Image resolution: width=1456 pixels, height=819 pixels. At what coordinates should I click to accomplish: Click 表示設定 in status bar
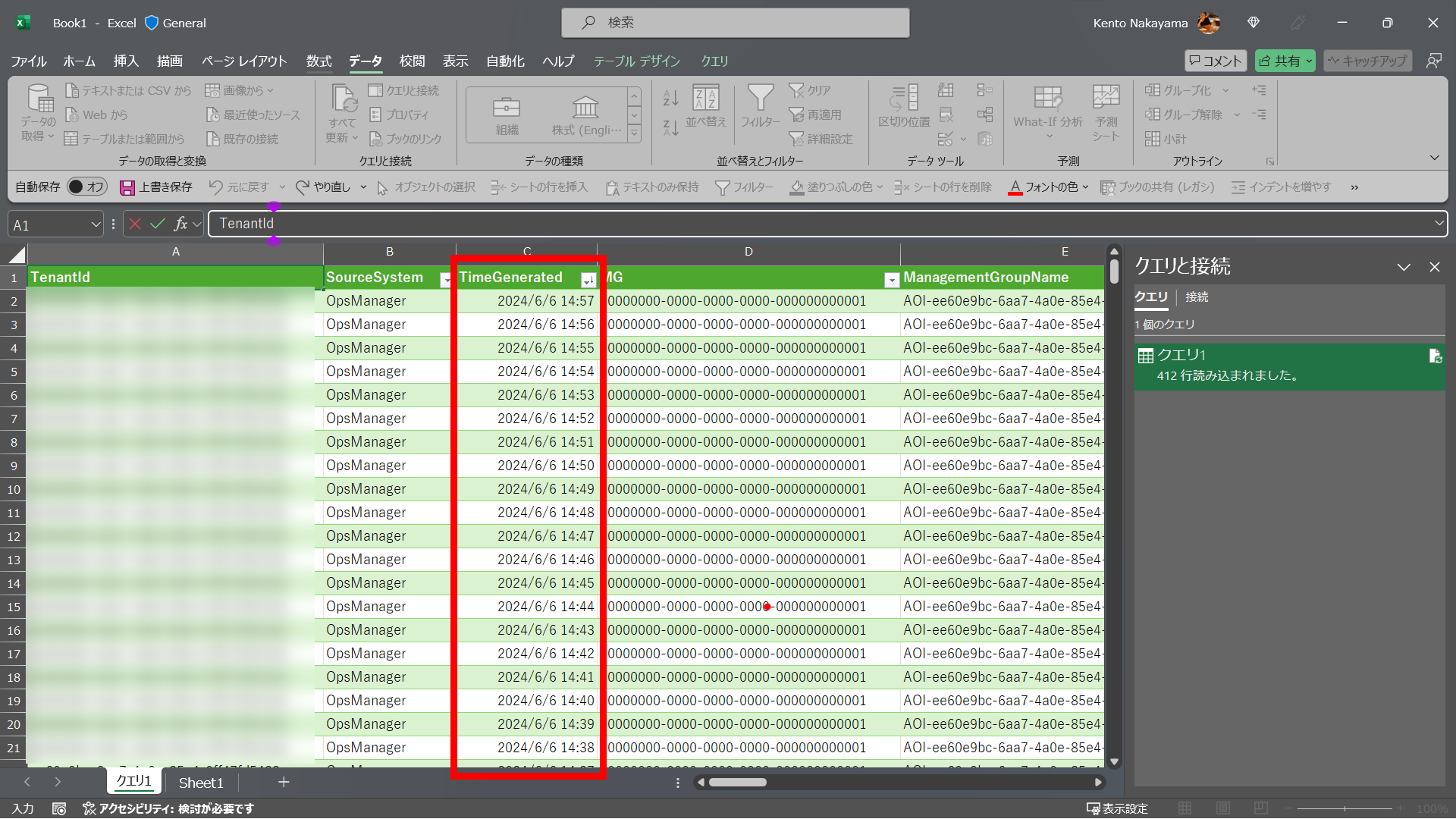pos(1117,808)
